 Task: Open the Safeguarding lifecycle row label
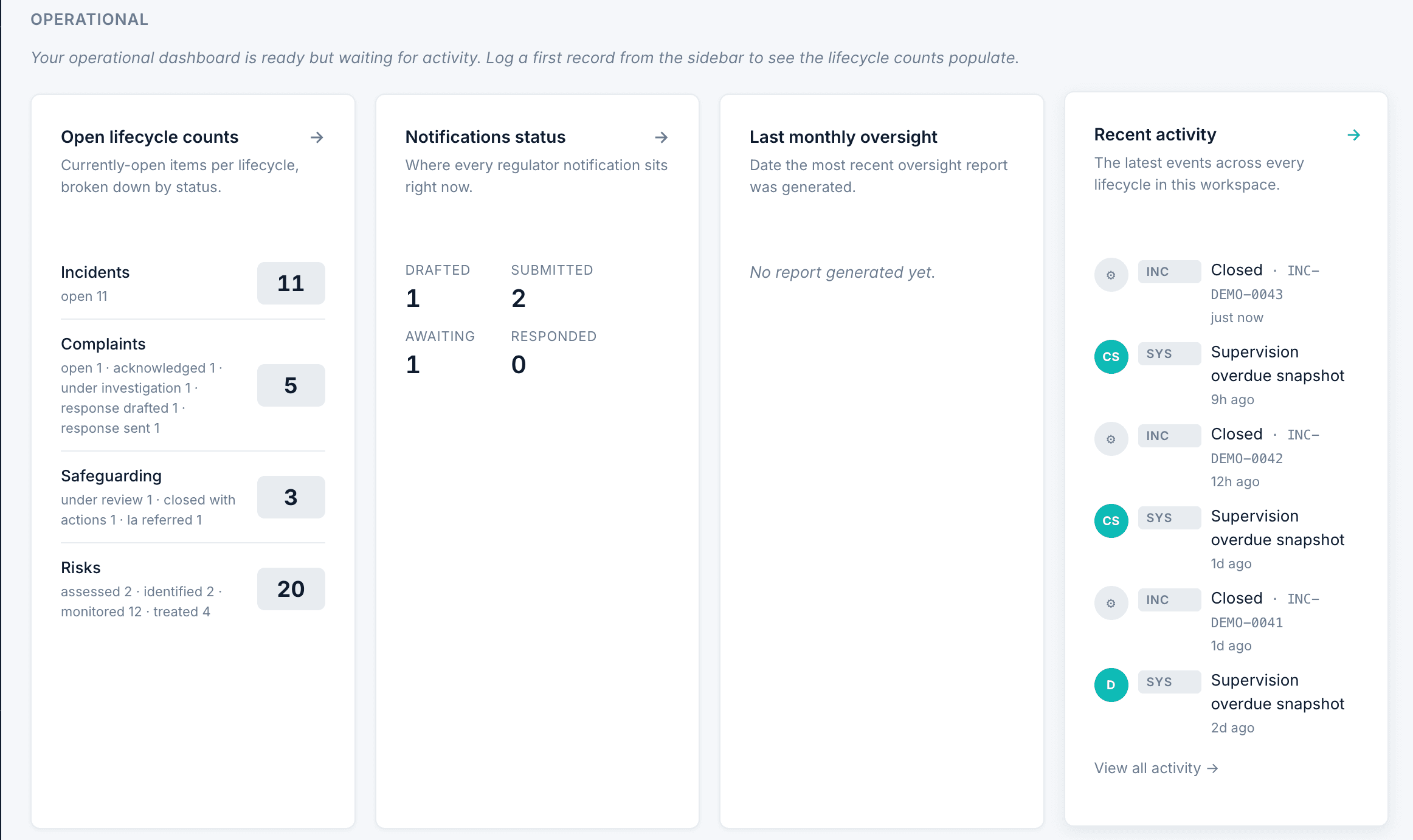pyautogui.click(x=111, y=476)
